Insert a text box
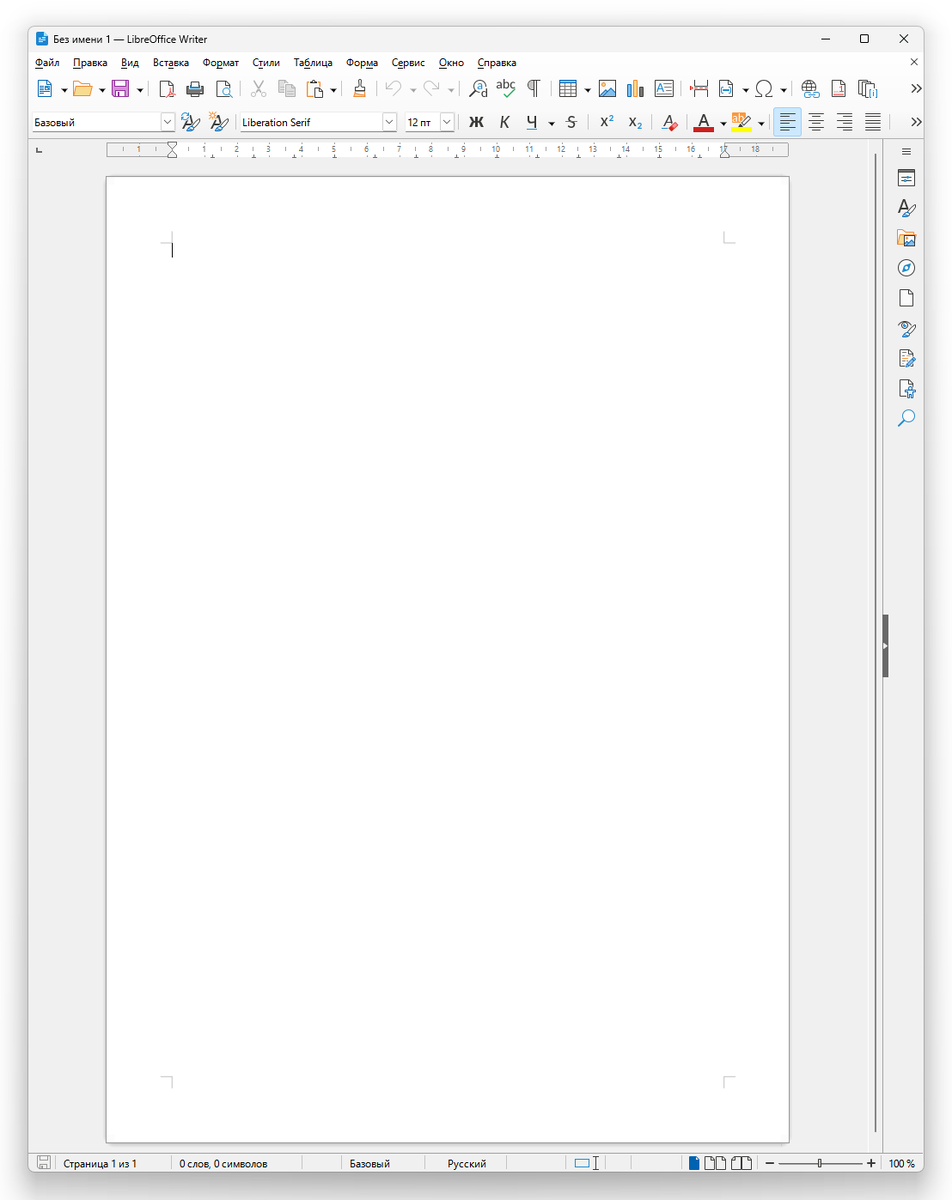 coord(664,89)
